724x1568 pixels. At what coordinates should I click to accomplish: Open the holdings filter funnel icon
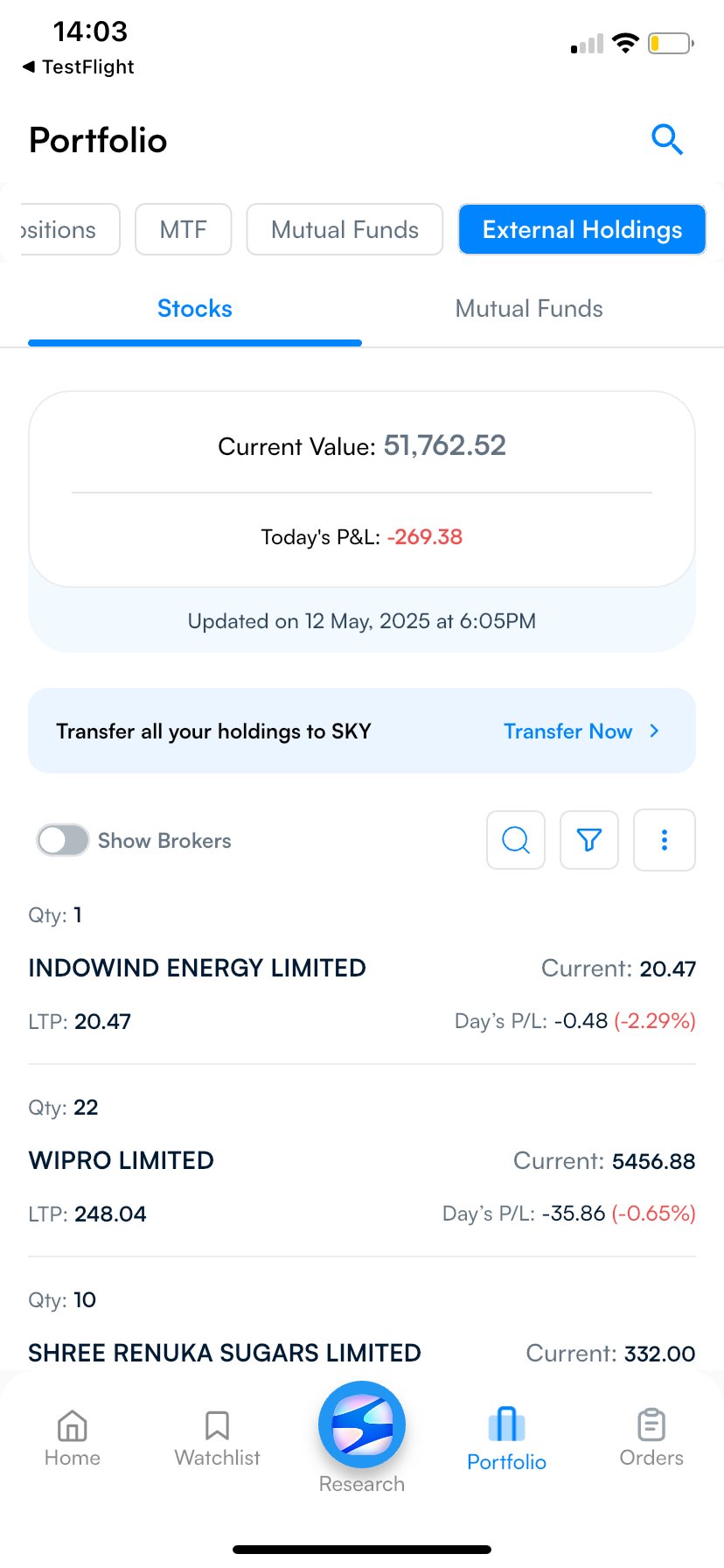(x=589, y=840)
